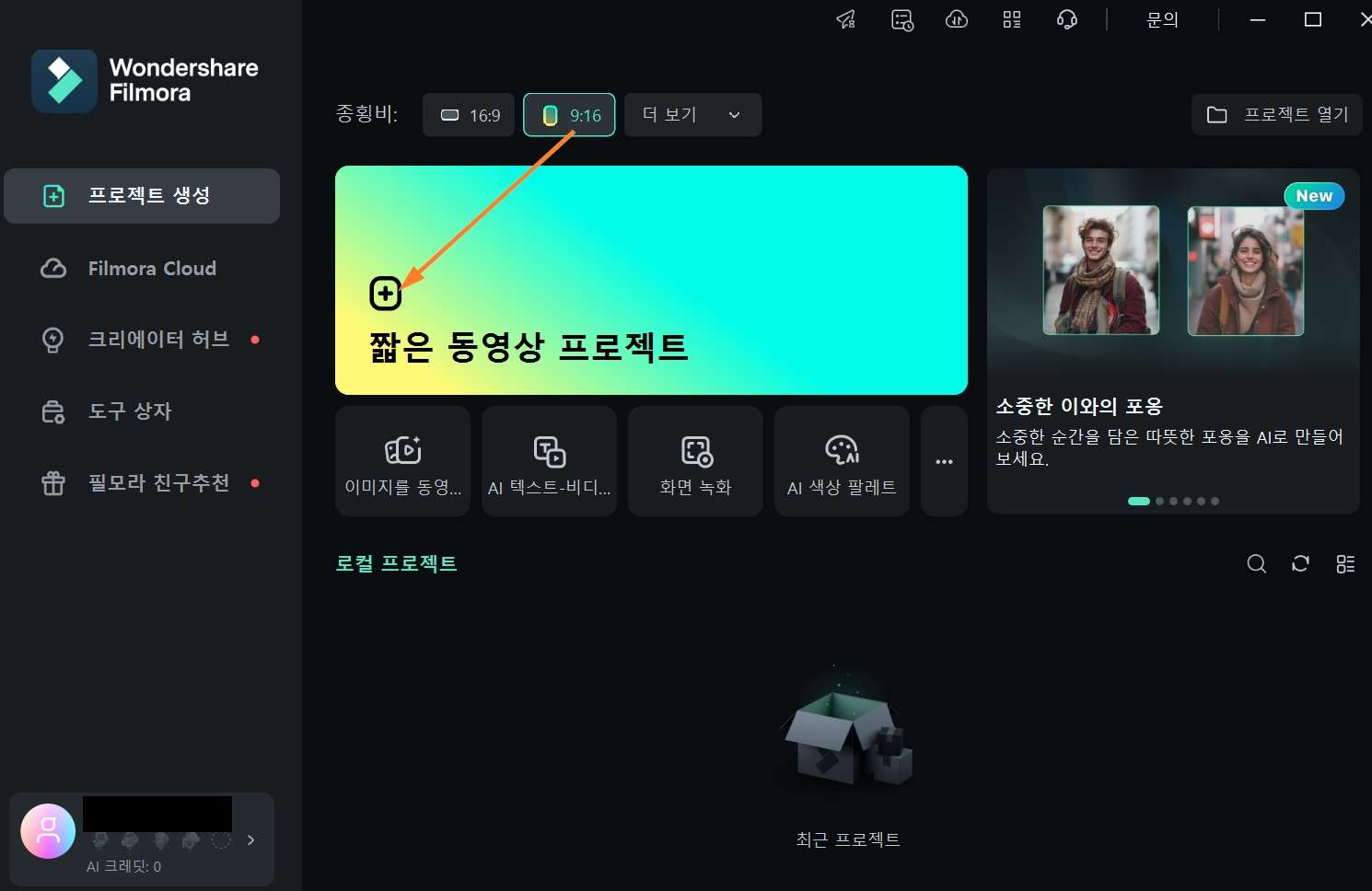The width and height of the screenshot is (1372, 891).
Task: Open the AI 색상 팔레트 tool
Action: [x=842, y=461]
